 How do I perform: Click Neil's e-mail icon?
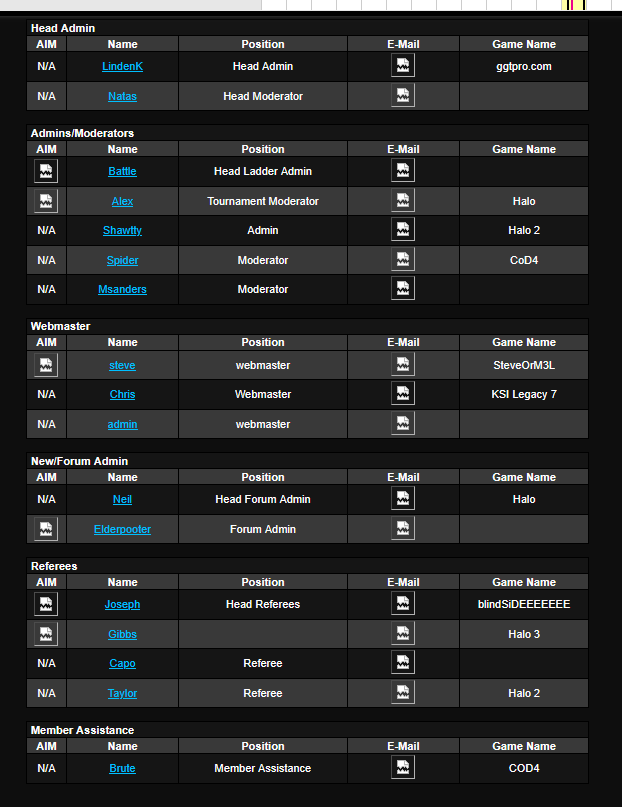click(403, 499)
